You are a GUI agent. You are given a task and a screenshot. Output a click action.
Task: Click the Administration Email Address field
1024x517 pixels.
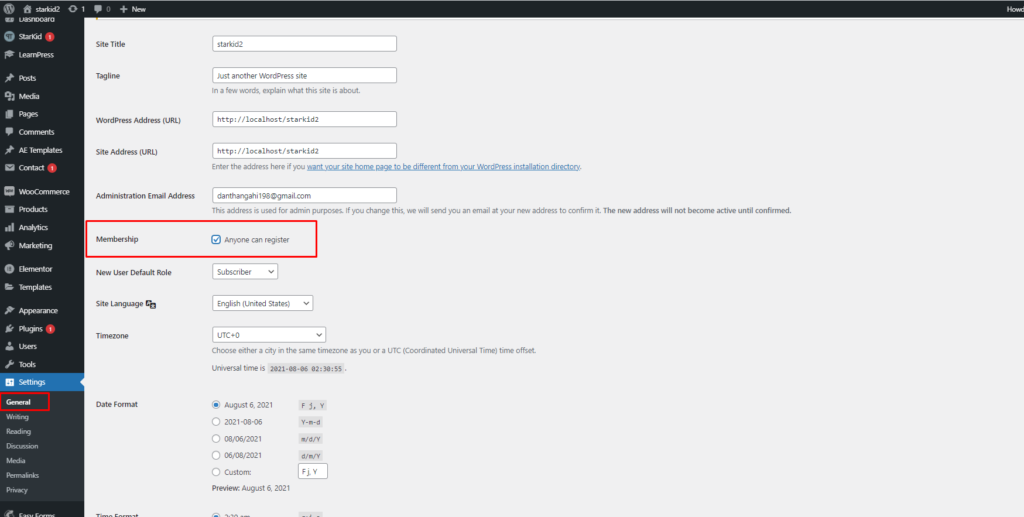pyautogui.click(x=304, y=195)
